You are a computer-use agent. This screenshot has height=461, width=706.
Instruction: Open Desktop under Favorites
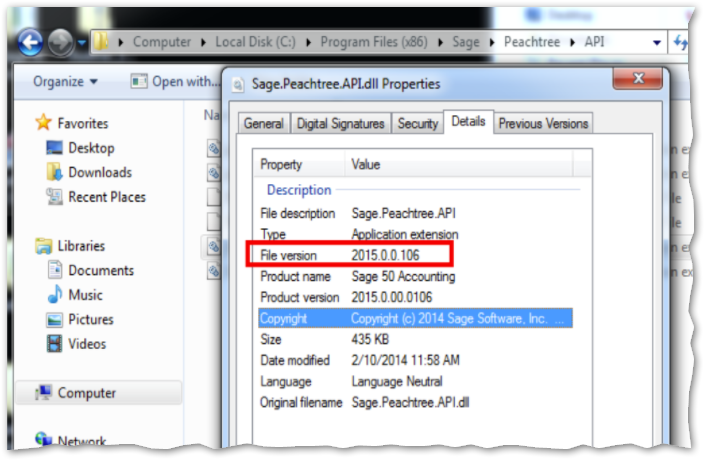91,148
